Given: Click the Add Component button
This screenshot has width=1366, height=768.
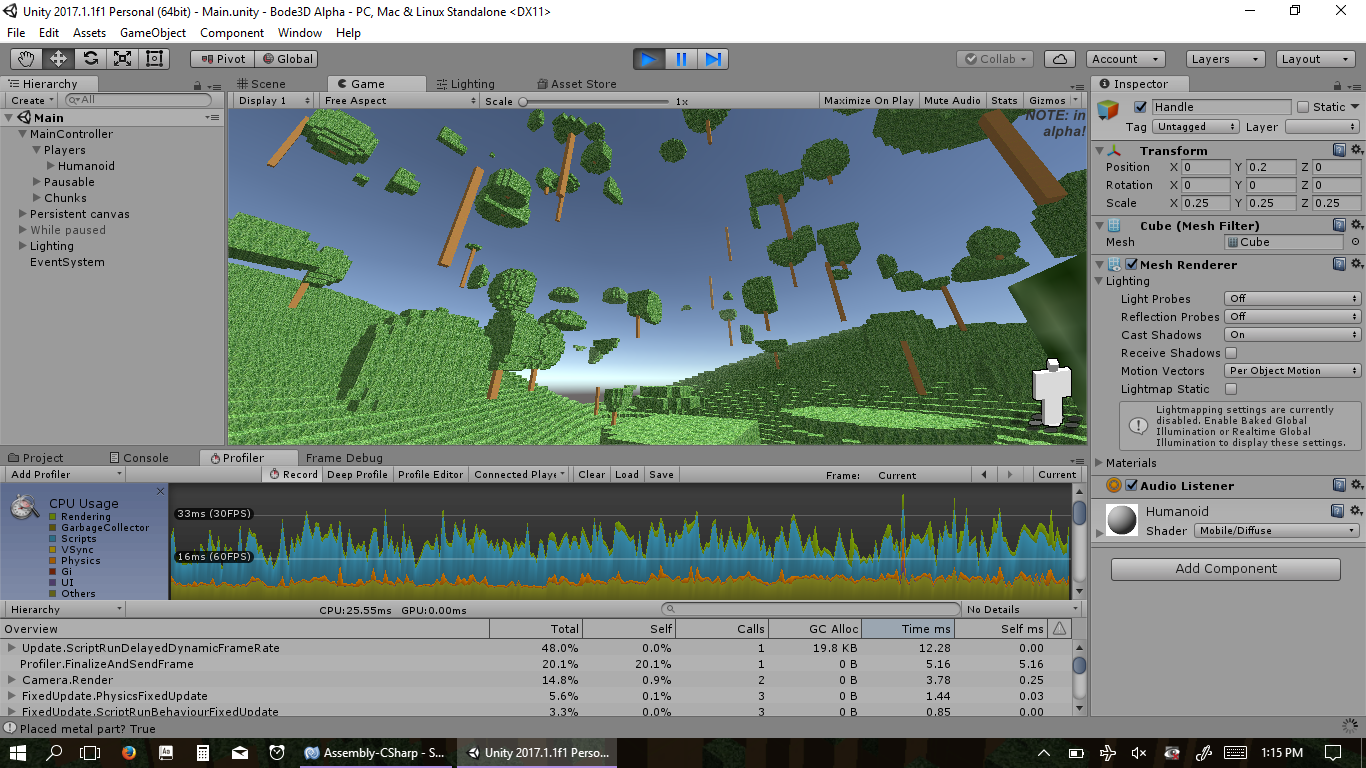Looking at the screenshot, I should pyautogui.click(x=1225, y=569).
